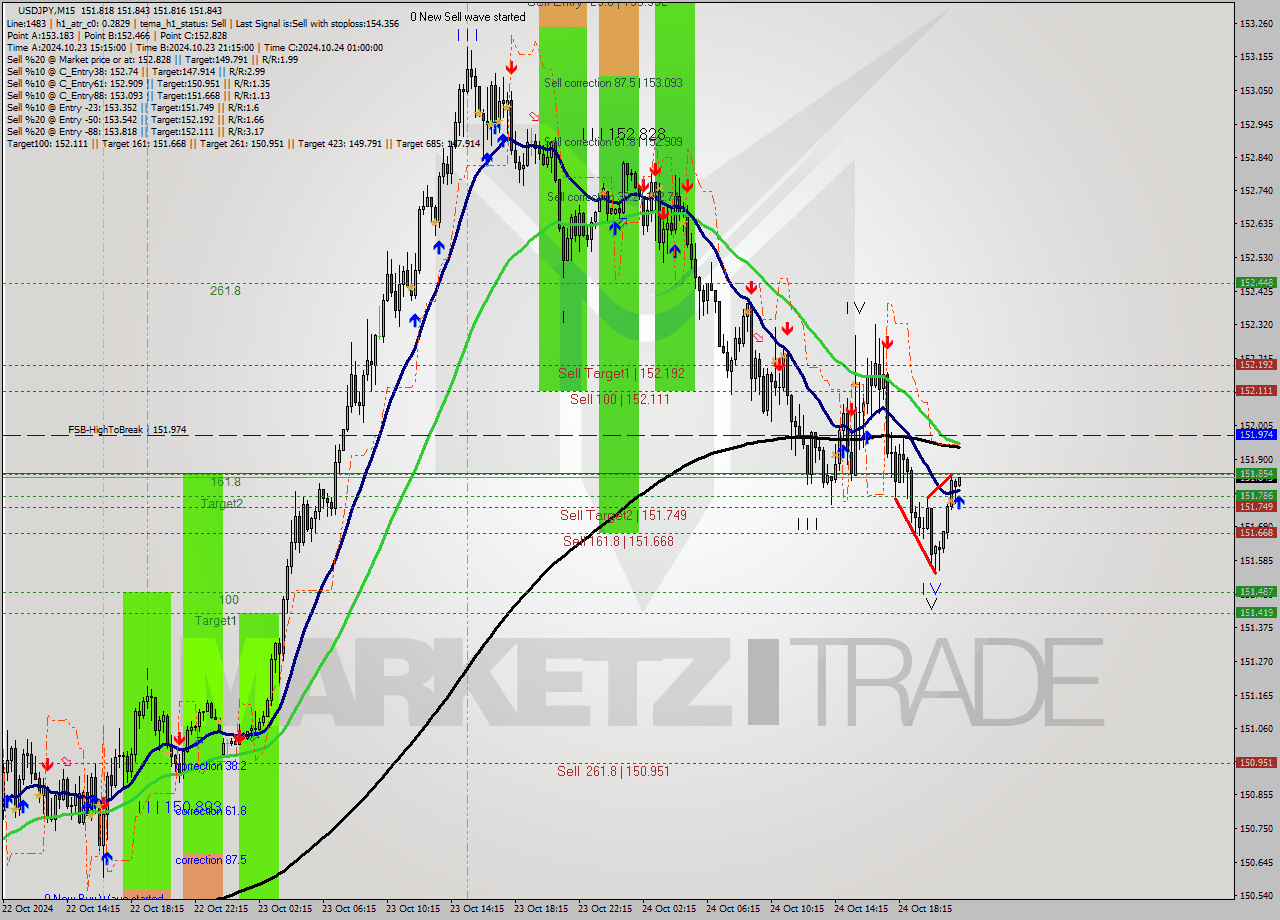The width and height of the screenshot is (1280, 920).
Task: Click the '24 Oct 06:15' time axis label
Action: click(x=733, y=909)
